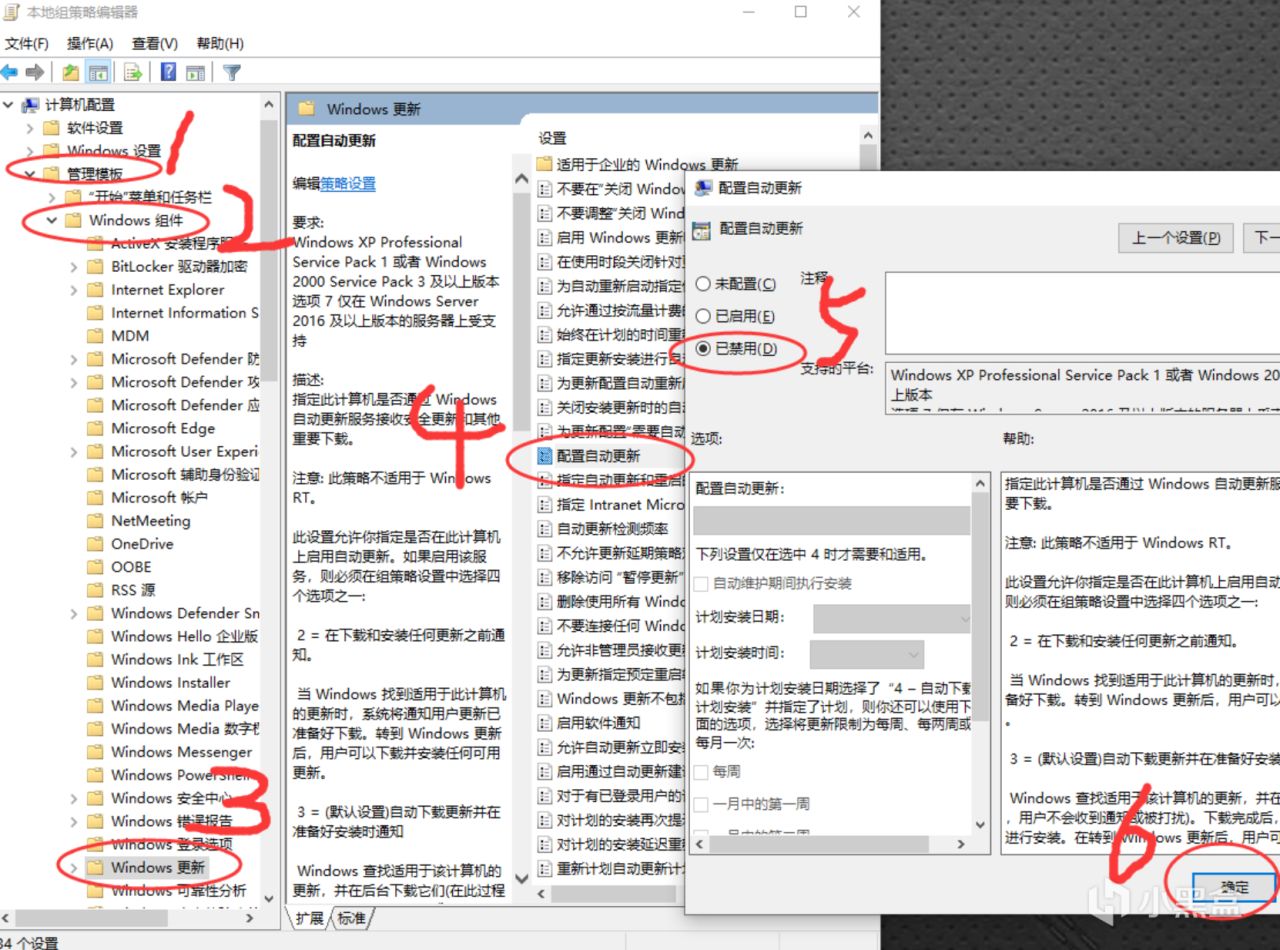Screen dimensions: 1280x950
Task: Click the 本地组策略编辑器 title bar app icon
Action: [10, 13]
